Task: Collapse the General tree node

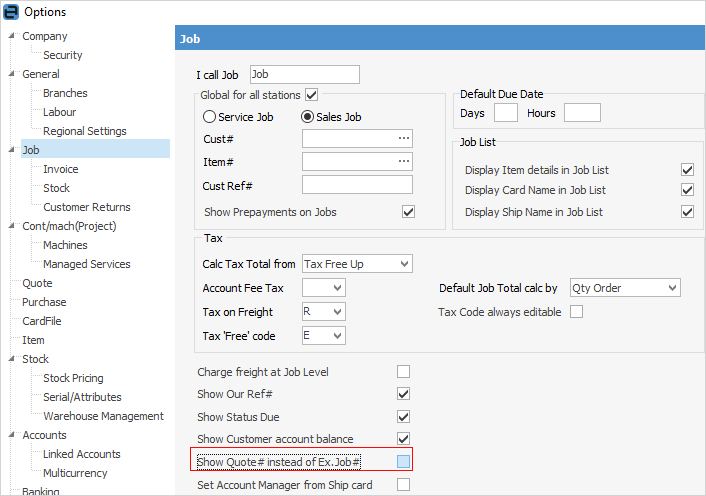Action: tap(10, 74)
